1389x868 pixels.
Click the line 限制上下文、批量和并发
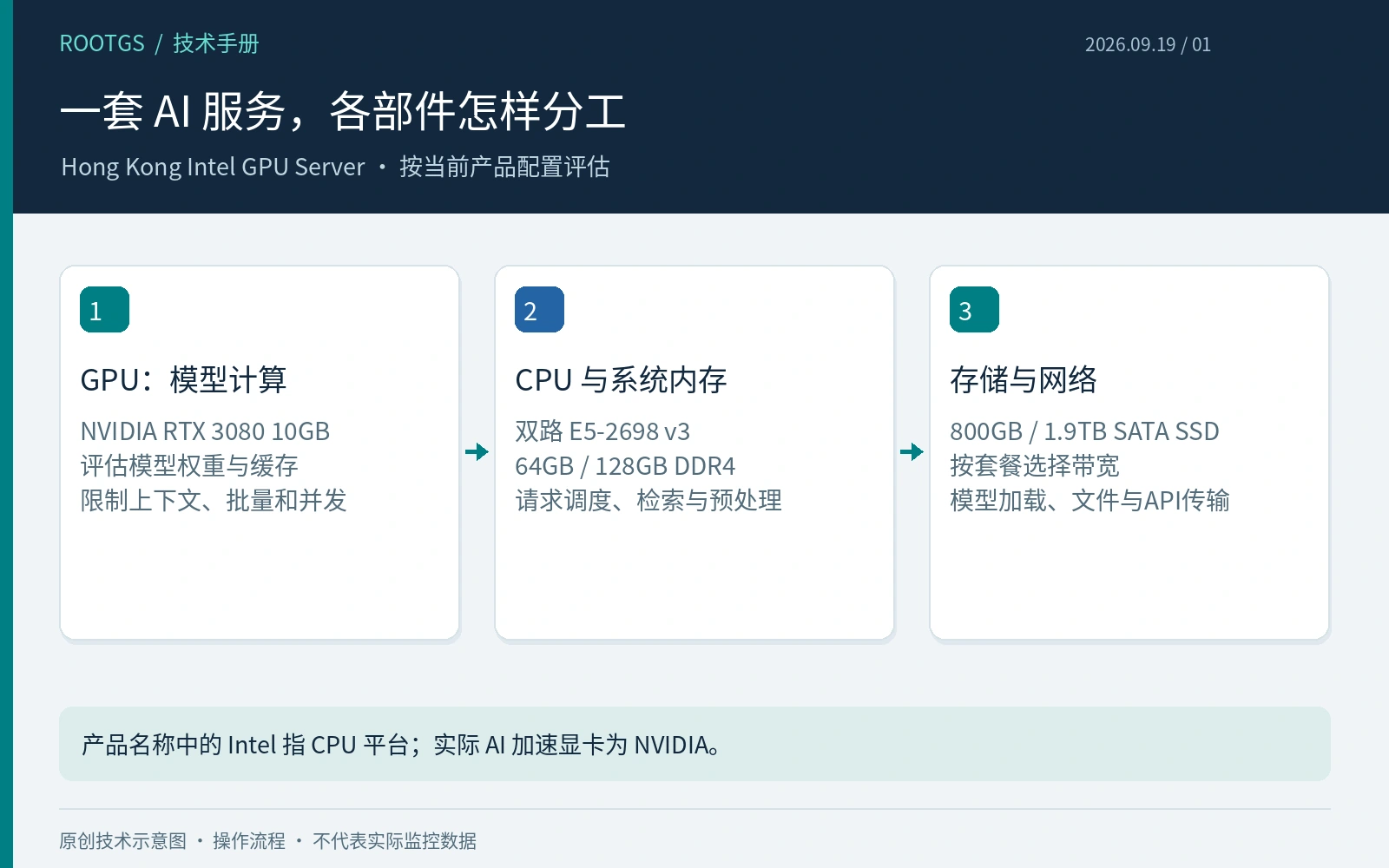point(214,501)
